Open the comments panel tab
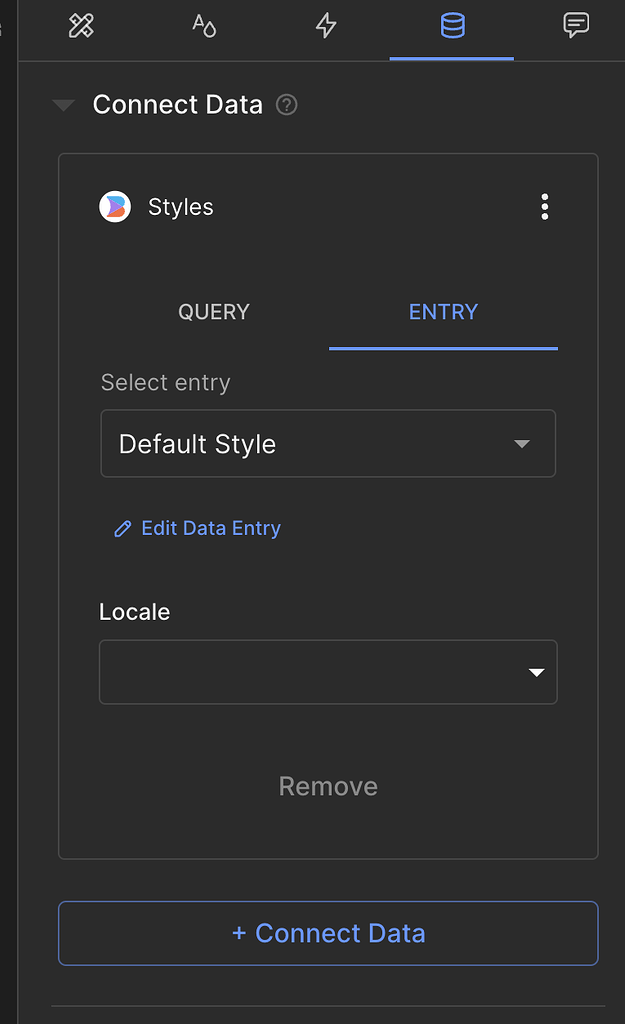This screenshot has width=625, height=1024. click(x=576, y=26)
